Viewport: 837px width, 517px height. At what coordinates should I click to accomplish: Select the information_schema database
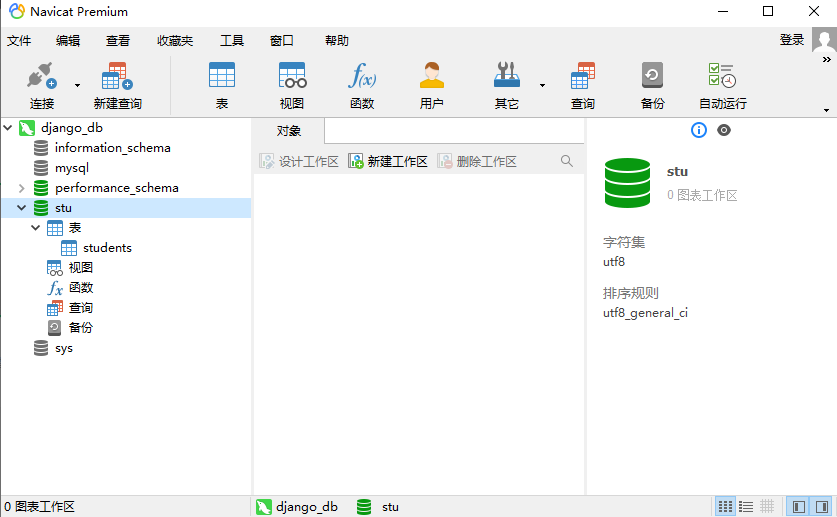click(113, 148)
